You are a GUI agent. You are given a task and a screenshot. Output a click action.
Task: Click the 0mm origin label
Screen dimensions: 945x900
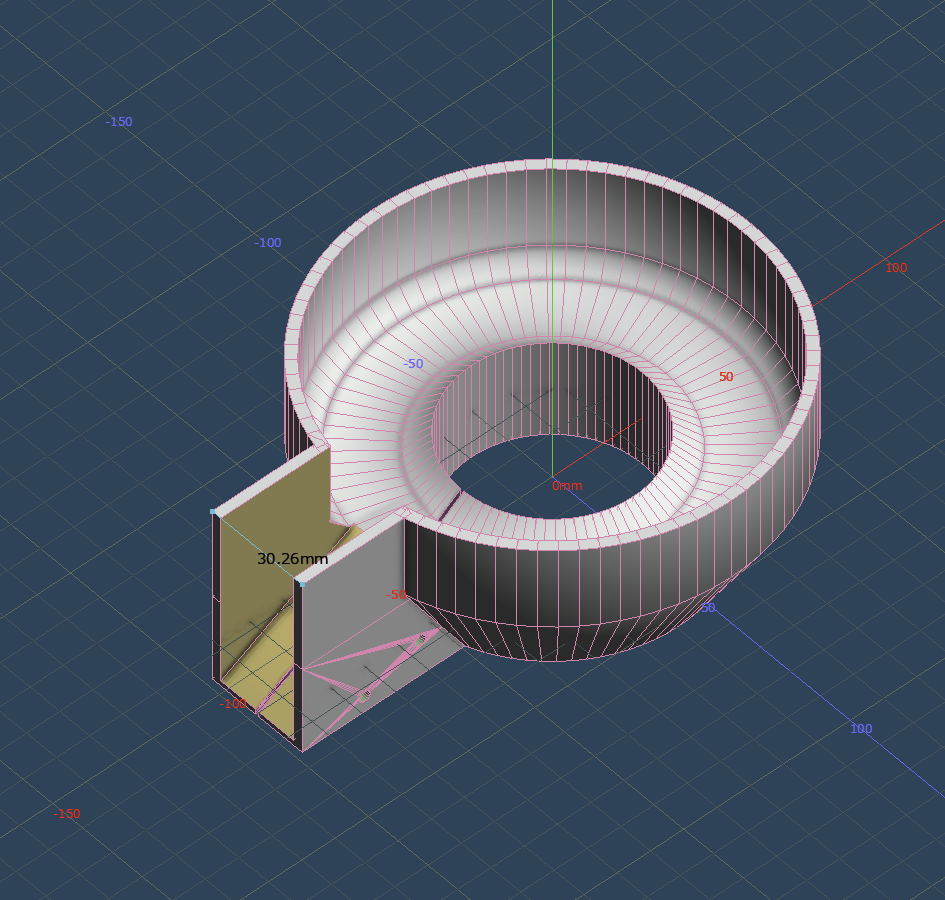pyautogui.click(x=567, y=486)
